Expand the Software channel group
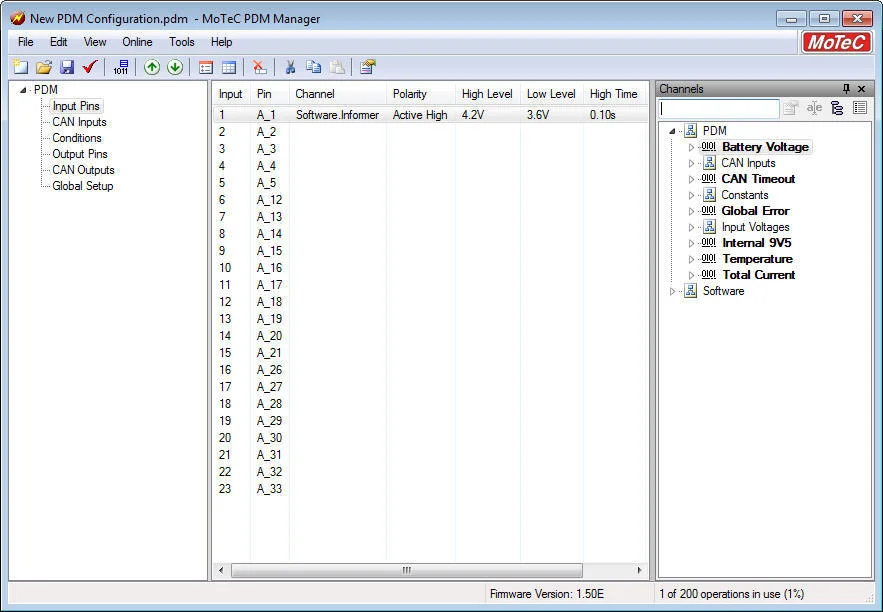Screen dimensions: 883x612 click(672, 292)
